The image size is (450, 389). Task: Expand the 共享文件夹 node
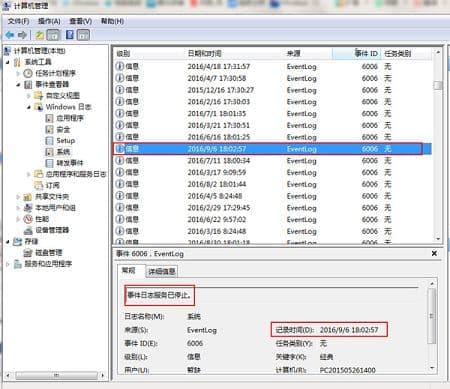pyautogui.click(x=18, y=197)
